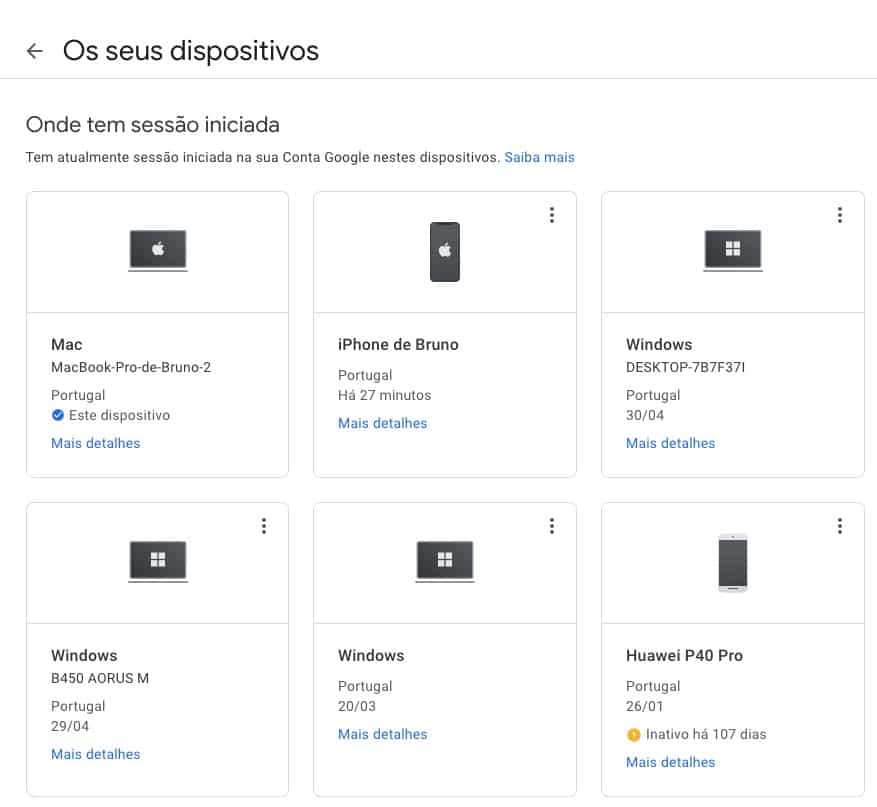The image size is (877, 807).
Task: Open 'Mais detalhes' for iPhone de Bruno
Action: (x=383, y=423)
